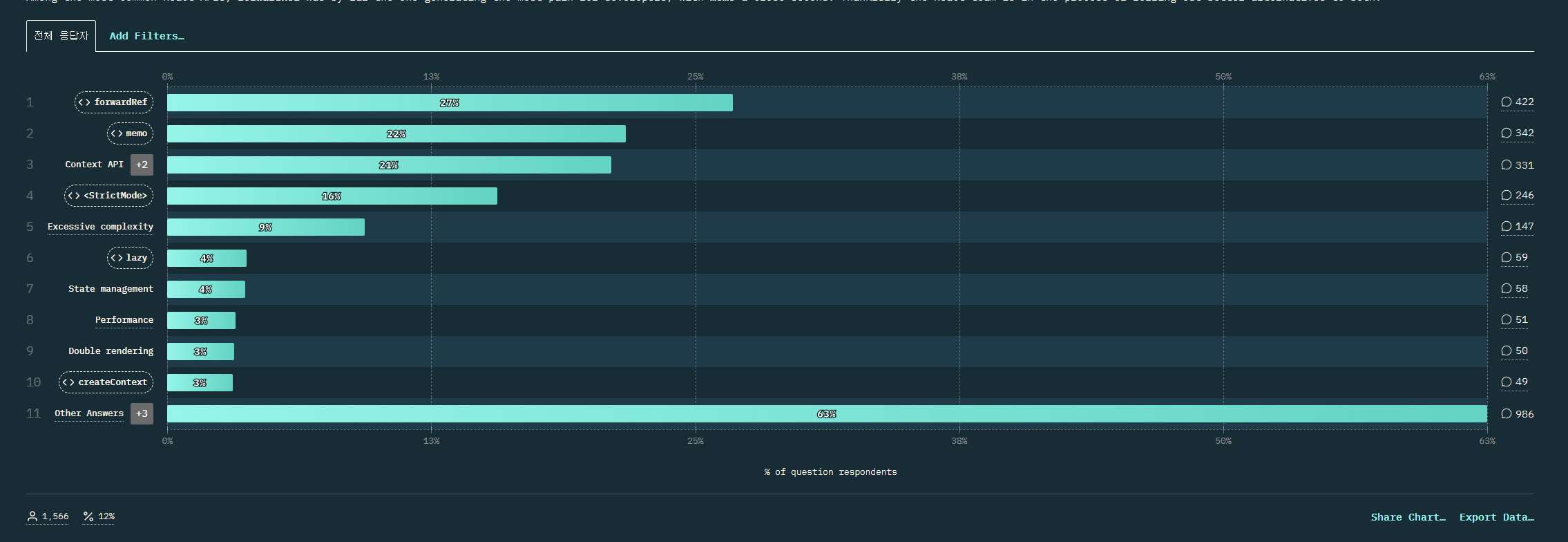The height and width of the screenshot is (542, 1568).
Task: Click the Other Answers label
Action: pyautogui.click(x=89, y=413)
